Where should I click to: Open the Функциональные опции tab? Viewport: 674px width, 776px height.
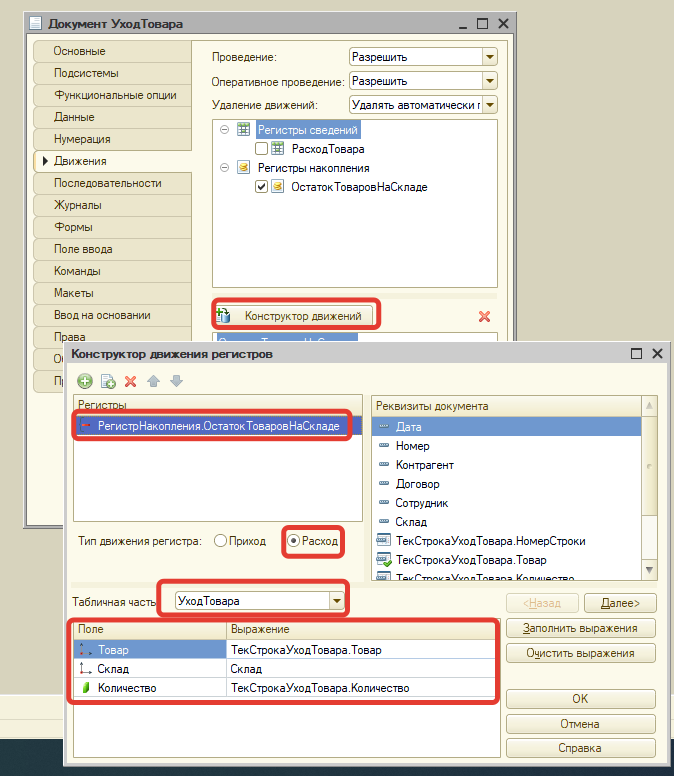coord(112,95)
